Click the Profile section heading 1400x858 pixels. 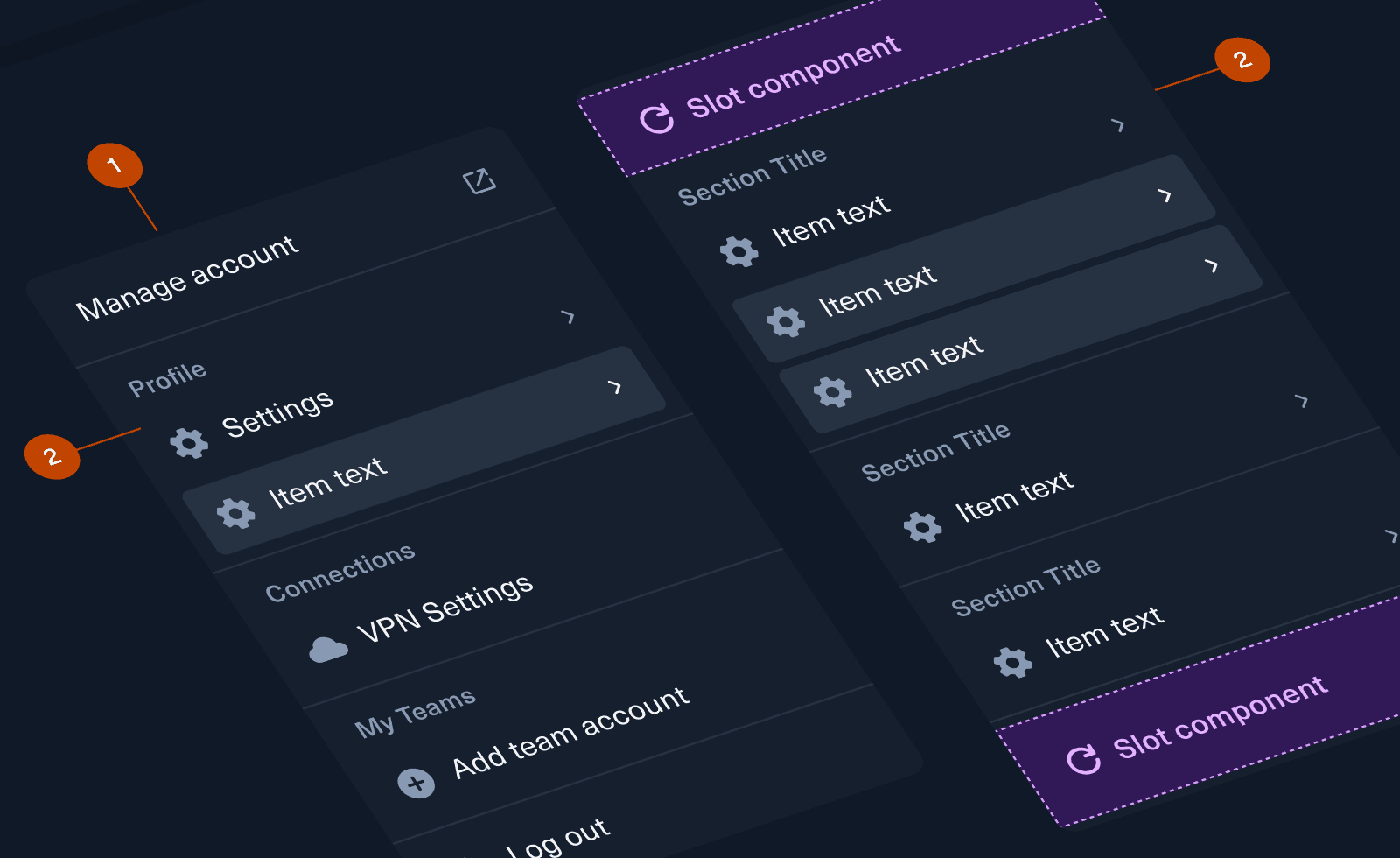click(167, 380)
